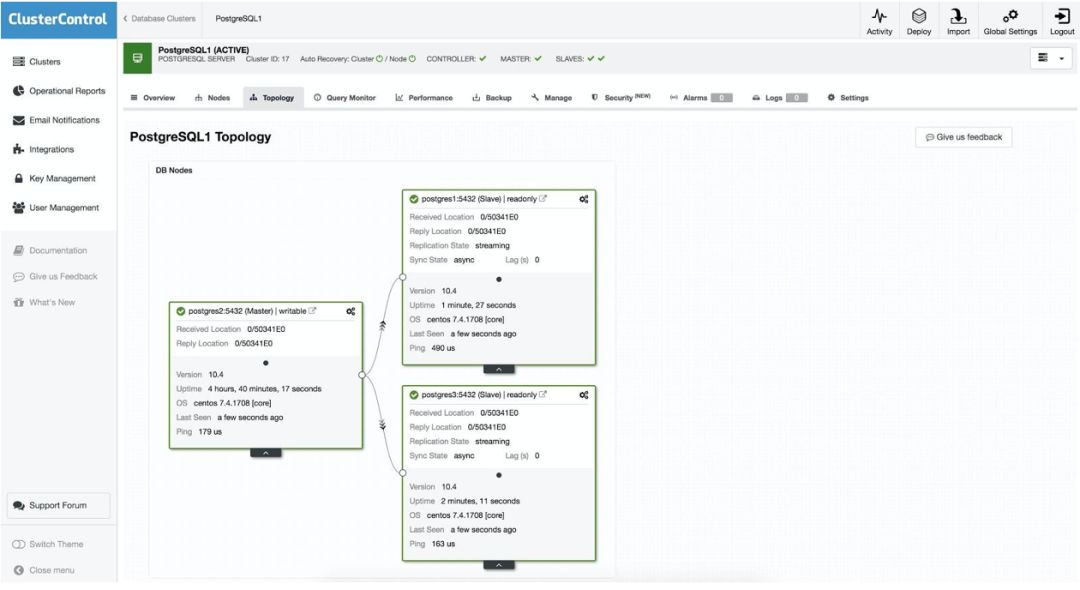1080x590 pixels.
Task: Click master node output connector circle
Action: click(362, 375)
